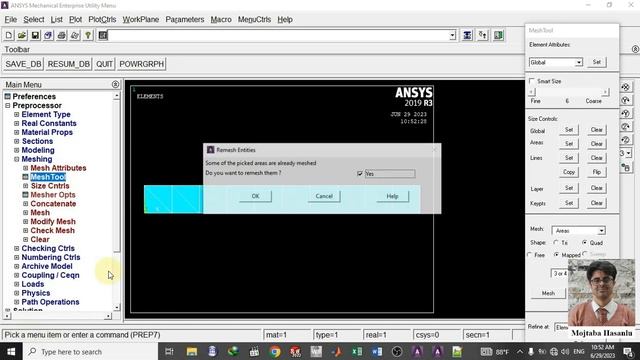Open OBS Studio from the taskbar
640x360 pixels.
coord(397,351)
